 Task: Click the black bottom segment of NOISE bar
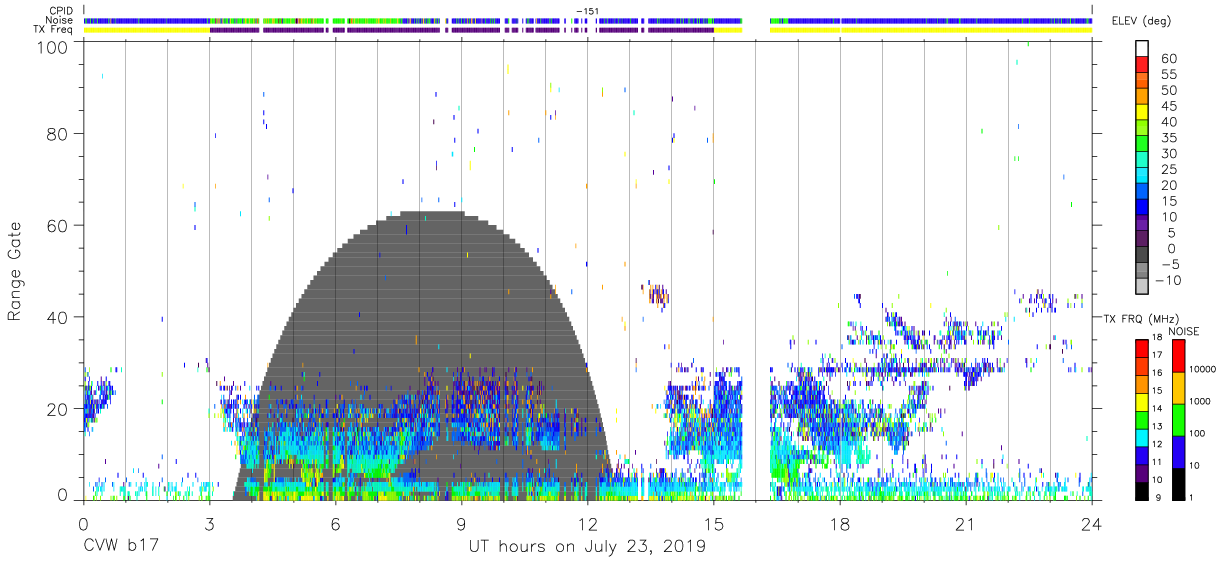click(x=1178, y=482)
